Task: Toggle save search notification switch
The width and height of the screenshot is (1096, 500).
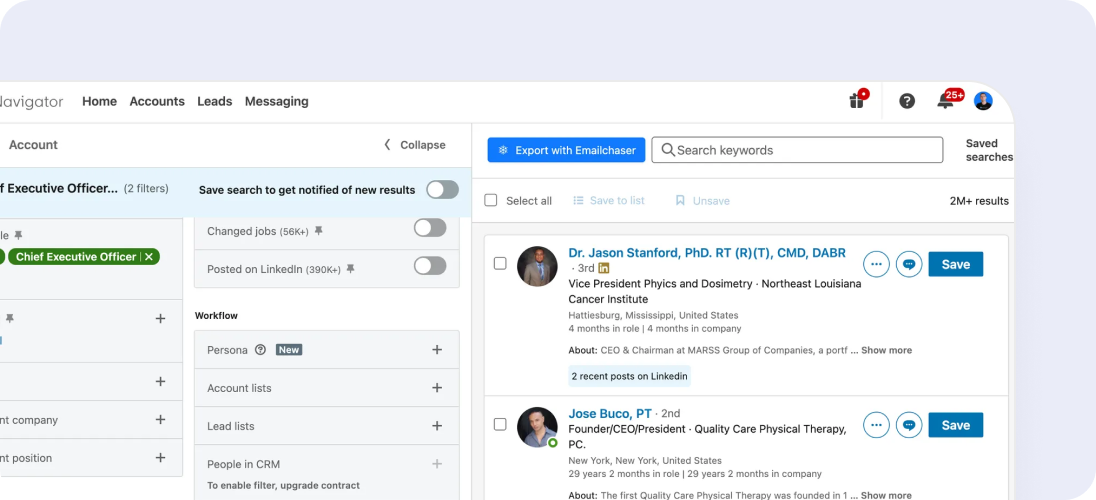Action: 442,190
